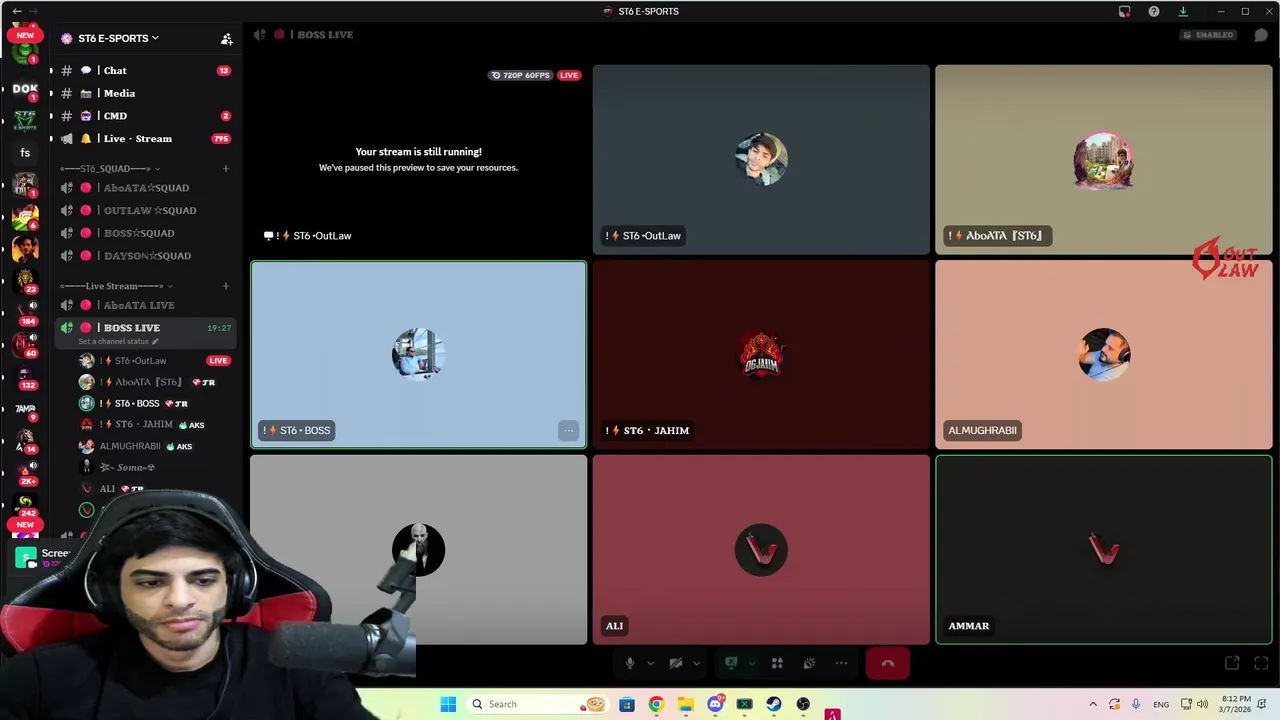1280x720 pixels.
Task: Open the fs server icon
Action: click(25, 153)
